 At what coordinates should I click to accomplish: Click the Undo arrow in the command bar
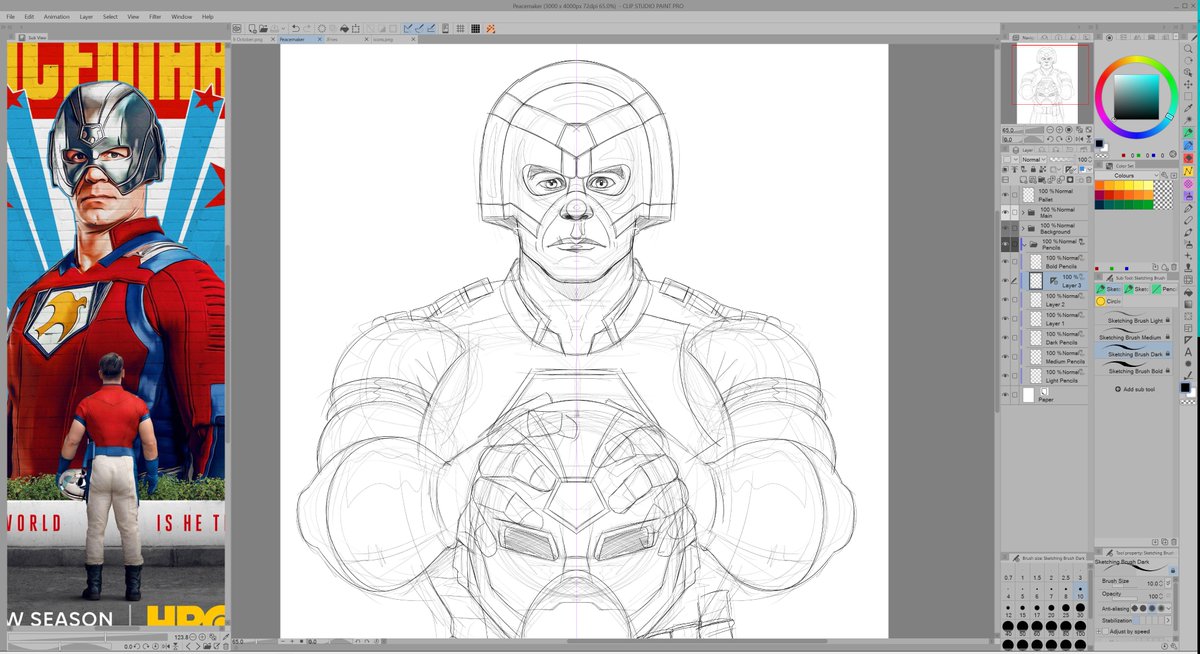(296, 29)
